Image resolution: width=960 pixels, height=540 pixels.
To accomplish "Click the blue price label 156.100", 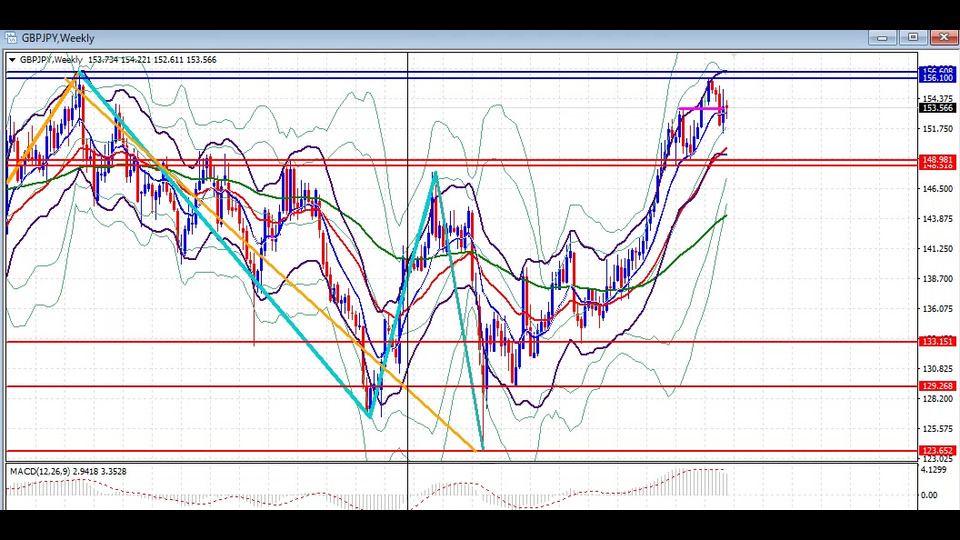I will [x=937, y=78].
